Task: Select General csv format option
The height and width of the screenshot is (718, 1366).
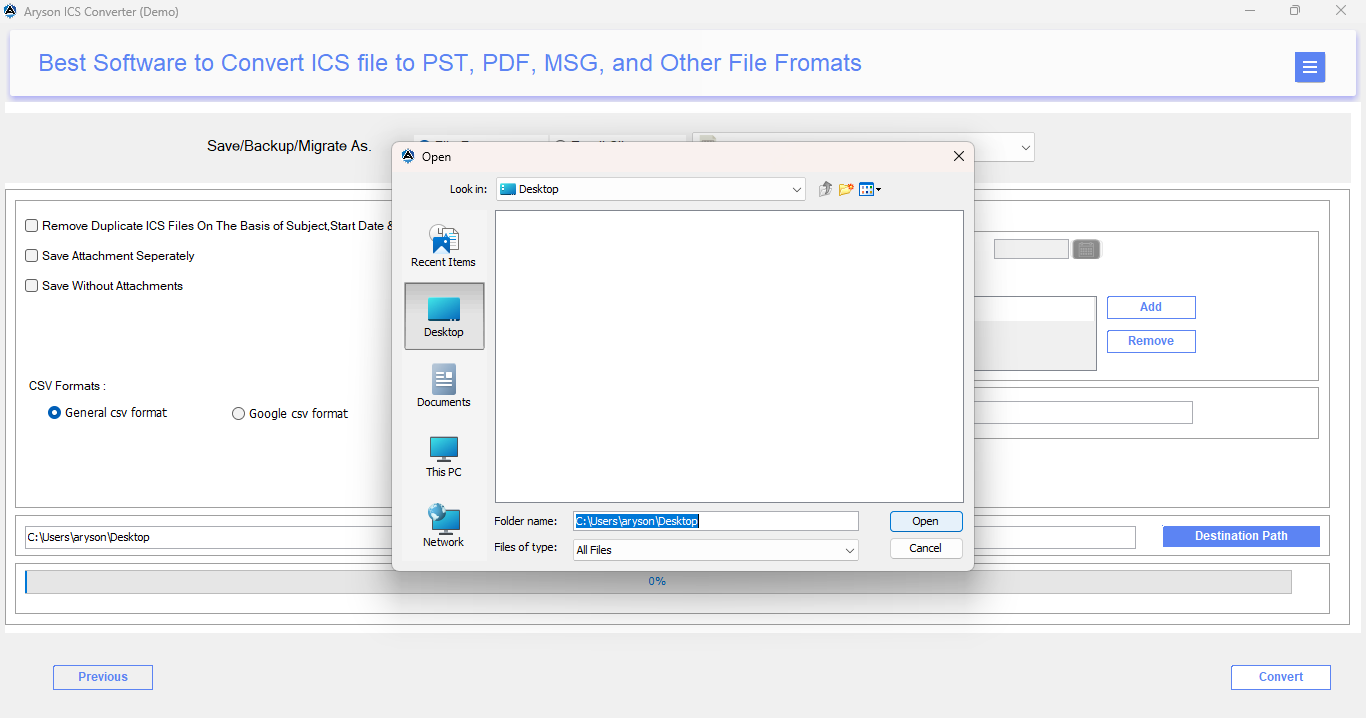Action: 55,413
